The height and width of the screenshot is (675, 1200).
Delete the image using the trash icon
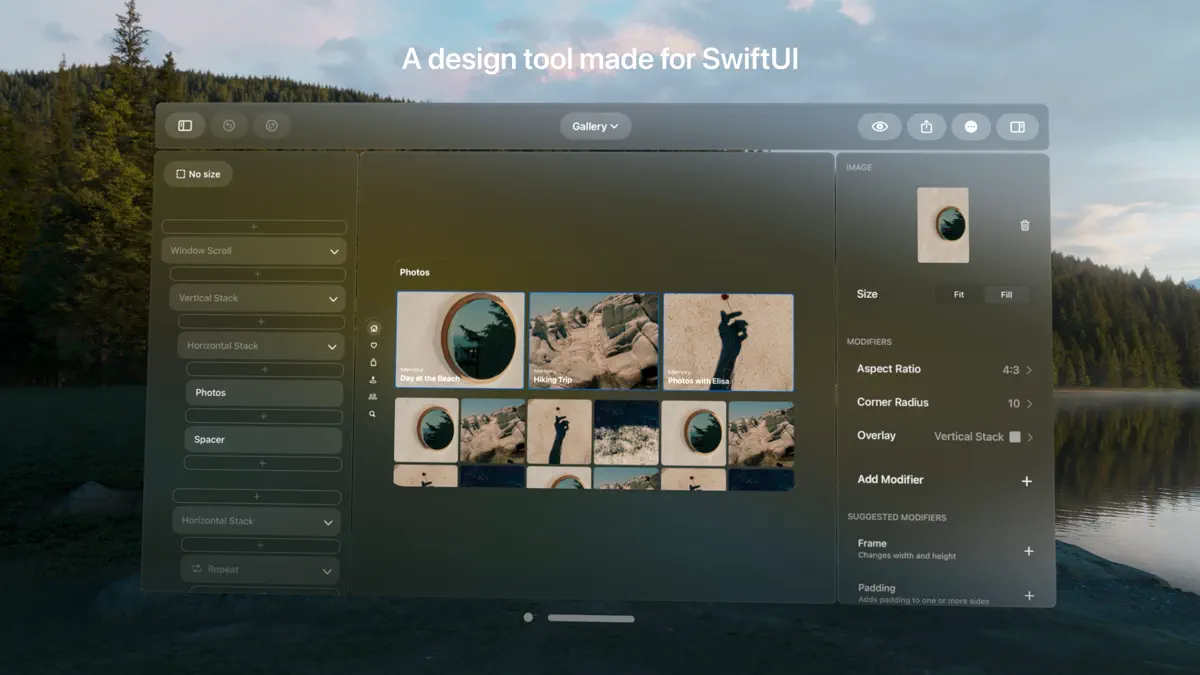[x=1024, y=225]
